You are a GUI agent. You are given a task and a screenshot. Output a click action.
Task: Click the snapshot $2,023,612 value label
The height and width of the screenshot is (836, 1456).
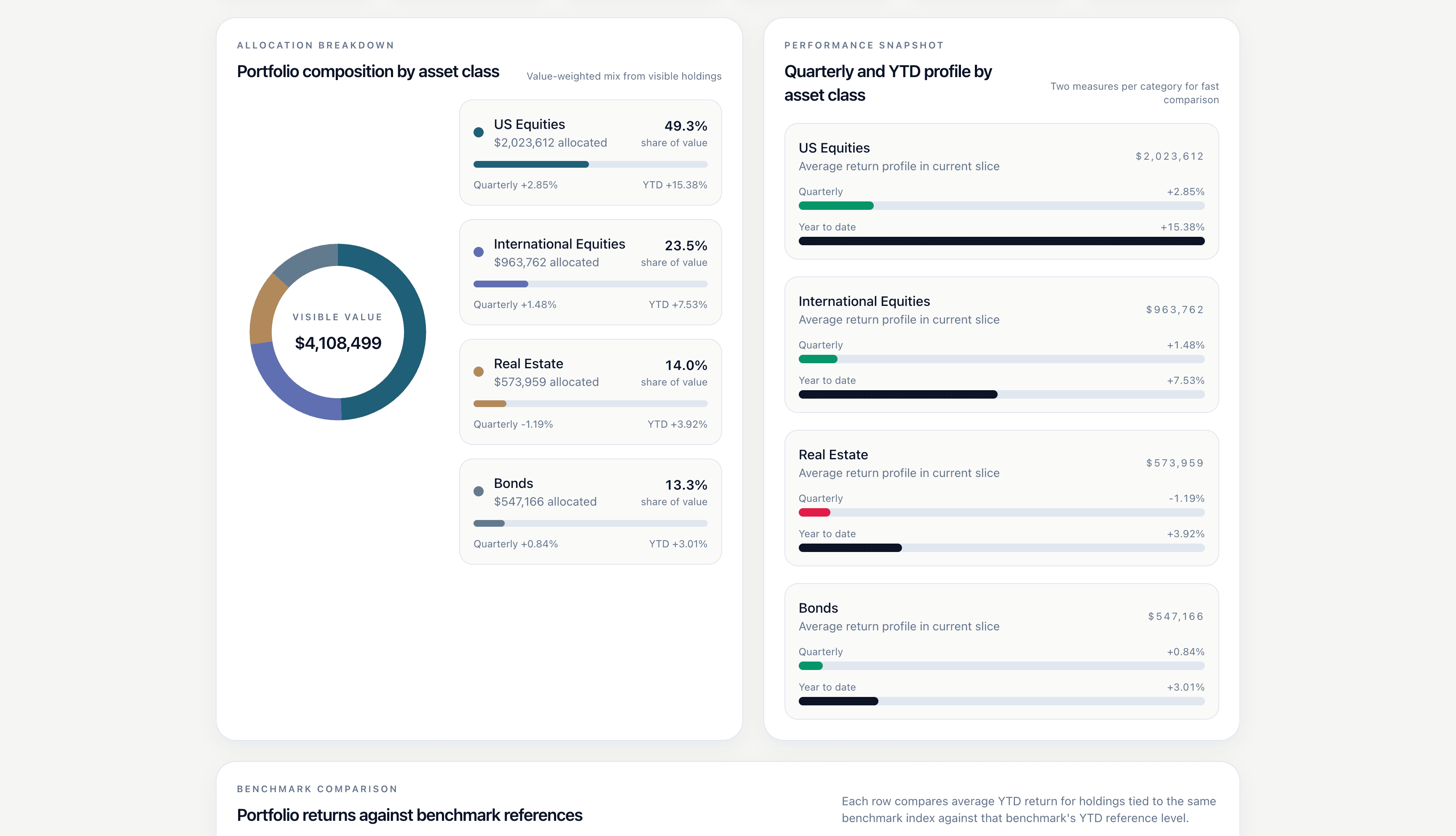pos(1169,156)
